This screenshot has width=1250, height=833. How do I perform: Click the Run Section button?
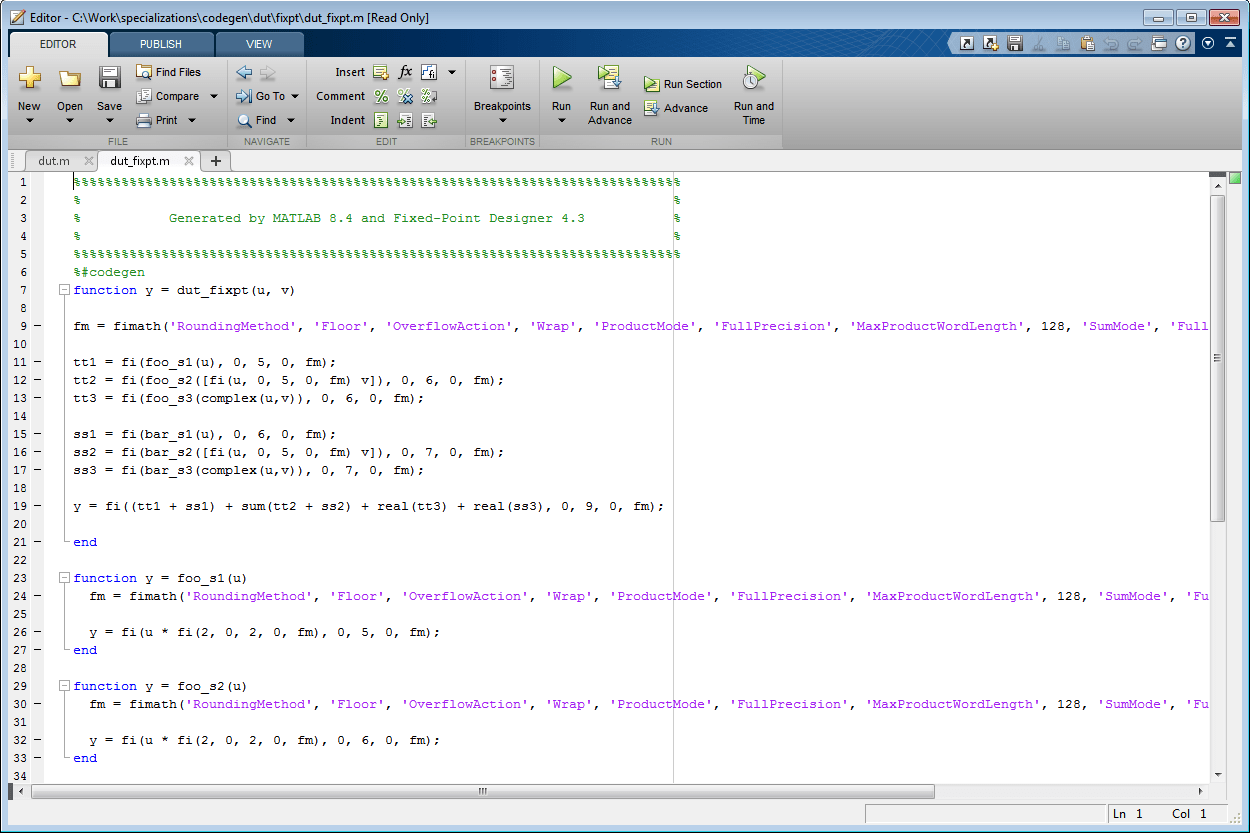tap(683, 84)
